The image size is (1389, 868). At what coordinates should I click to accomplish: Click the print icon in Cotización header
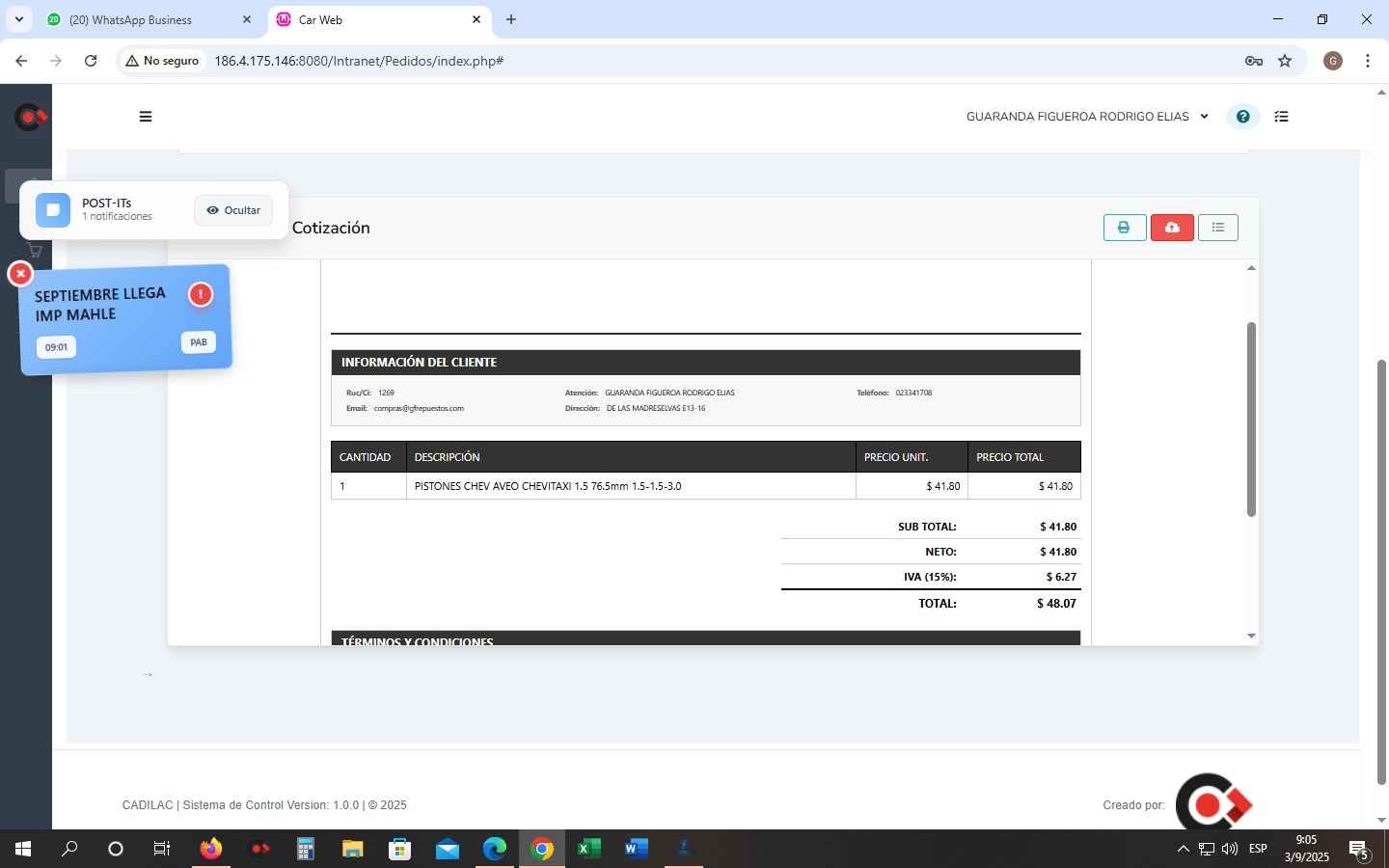coord(1124,228)
